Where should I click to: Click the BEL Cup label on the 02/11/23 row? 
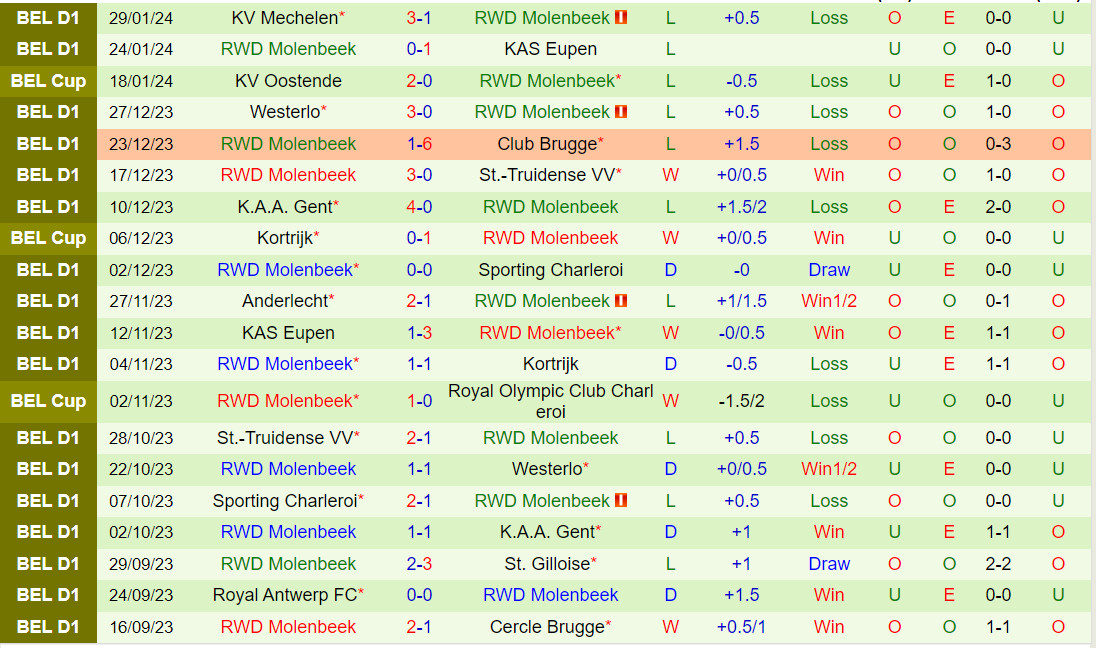pyautogui.click(x=48, y=401)
